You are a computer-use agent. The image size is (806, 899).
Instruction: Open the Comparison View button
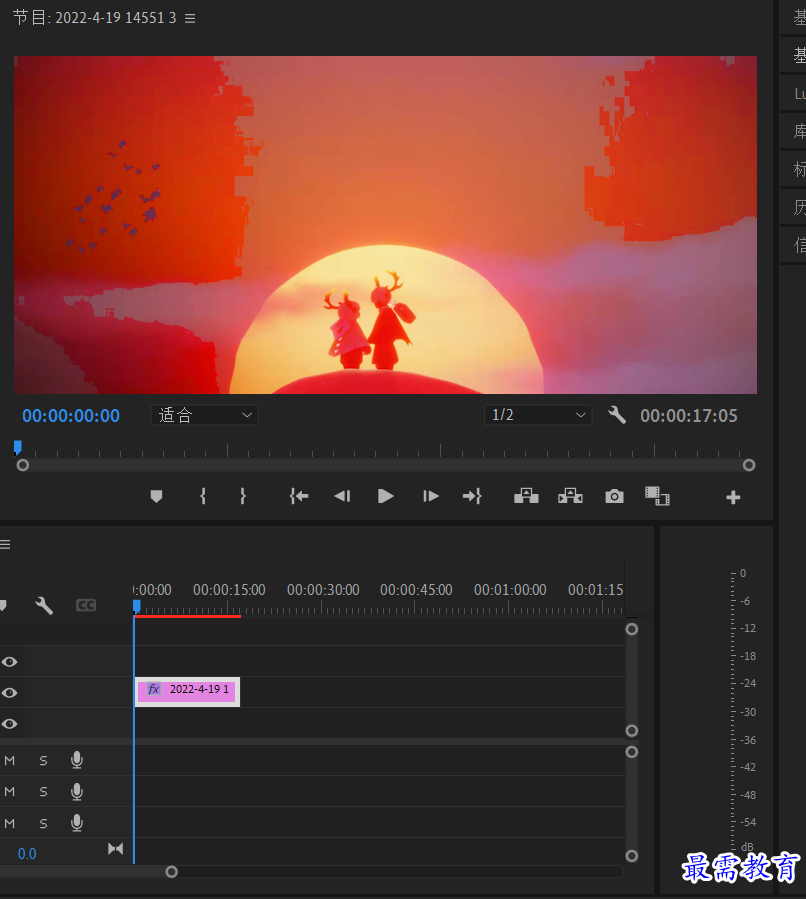point(658,496)
